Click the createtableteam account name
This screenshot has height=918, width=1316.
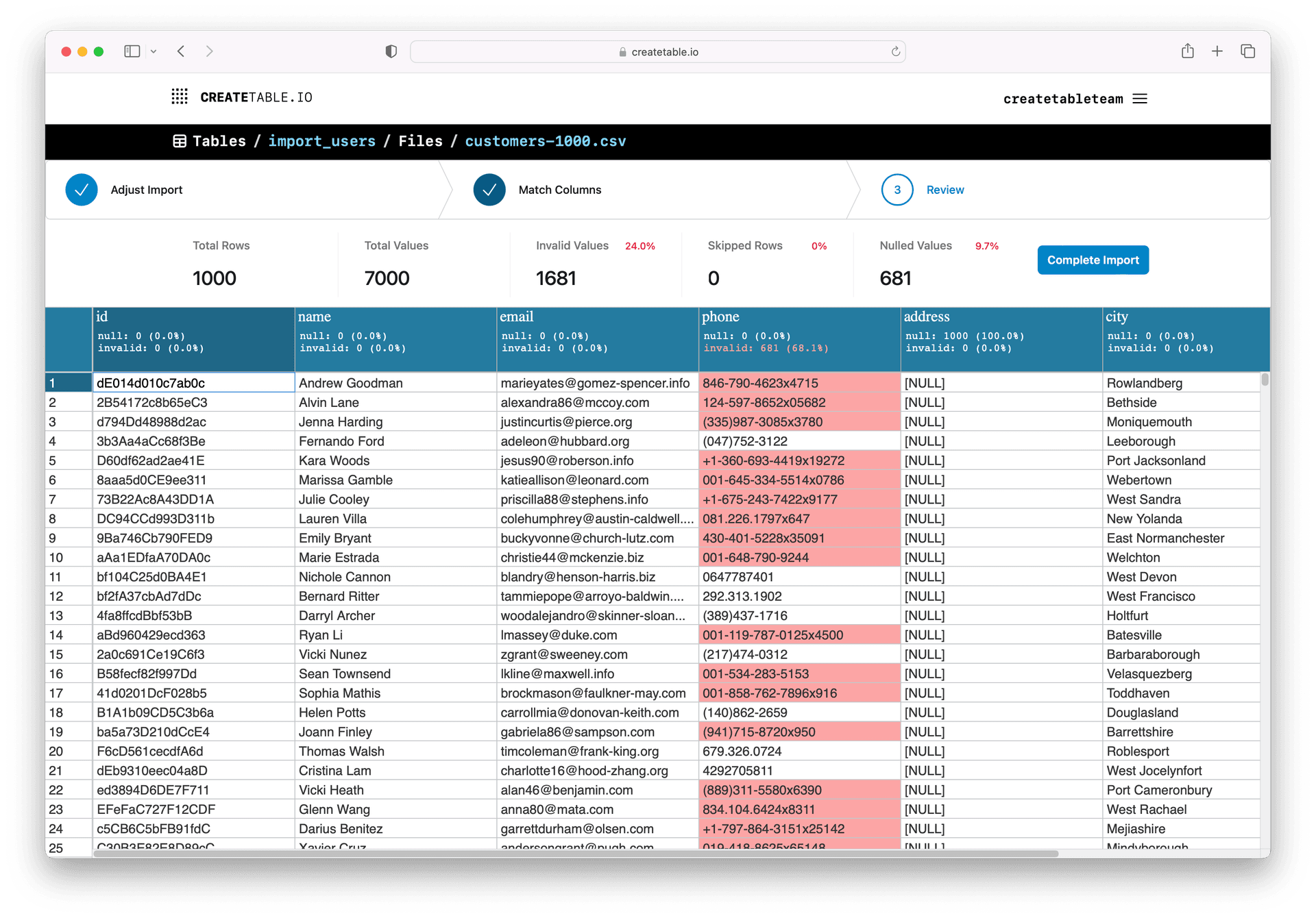(x=1063, y=99)
